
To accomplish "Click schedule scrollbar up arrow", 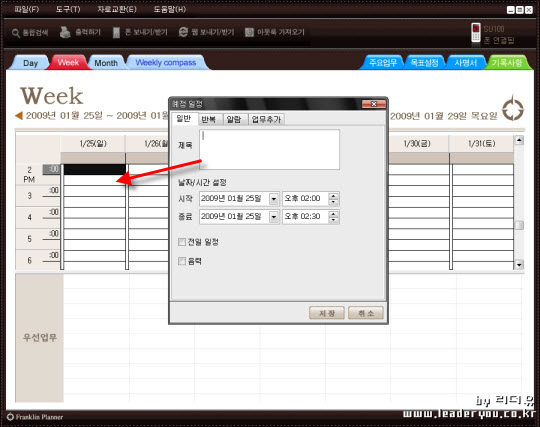I will click(x=519, y=140).
